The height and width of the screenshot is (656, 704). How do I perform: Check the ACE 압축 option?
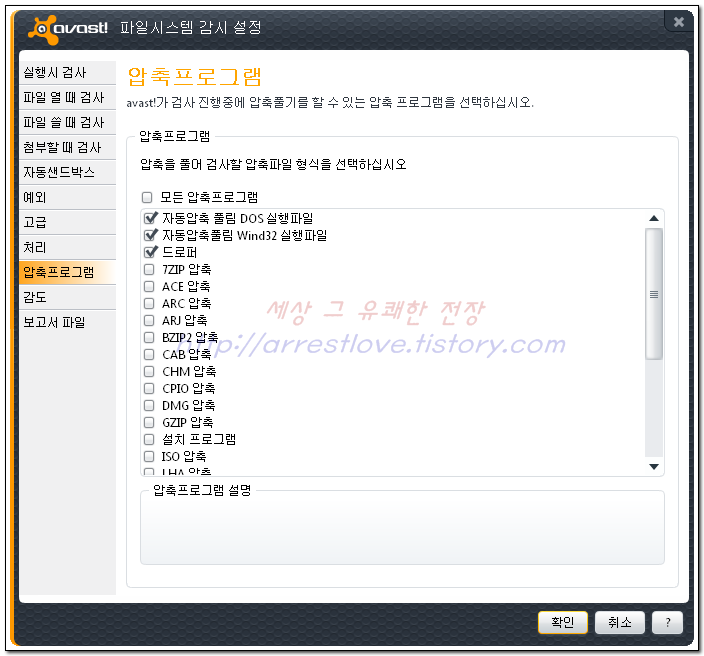(x=149, y=286)
